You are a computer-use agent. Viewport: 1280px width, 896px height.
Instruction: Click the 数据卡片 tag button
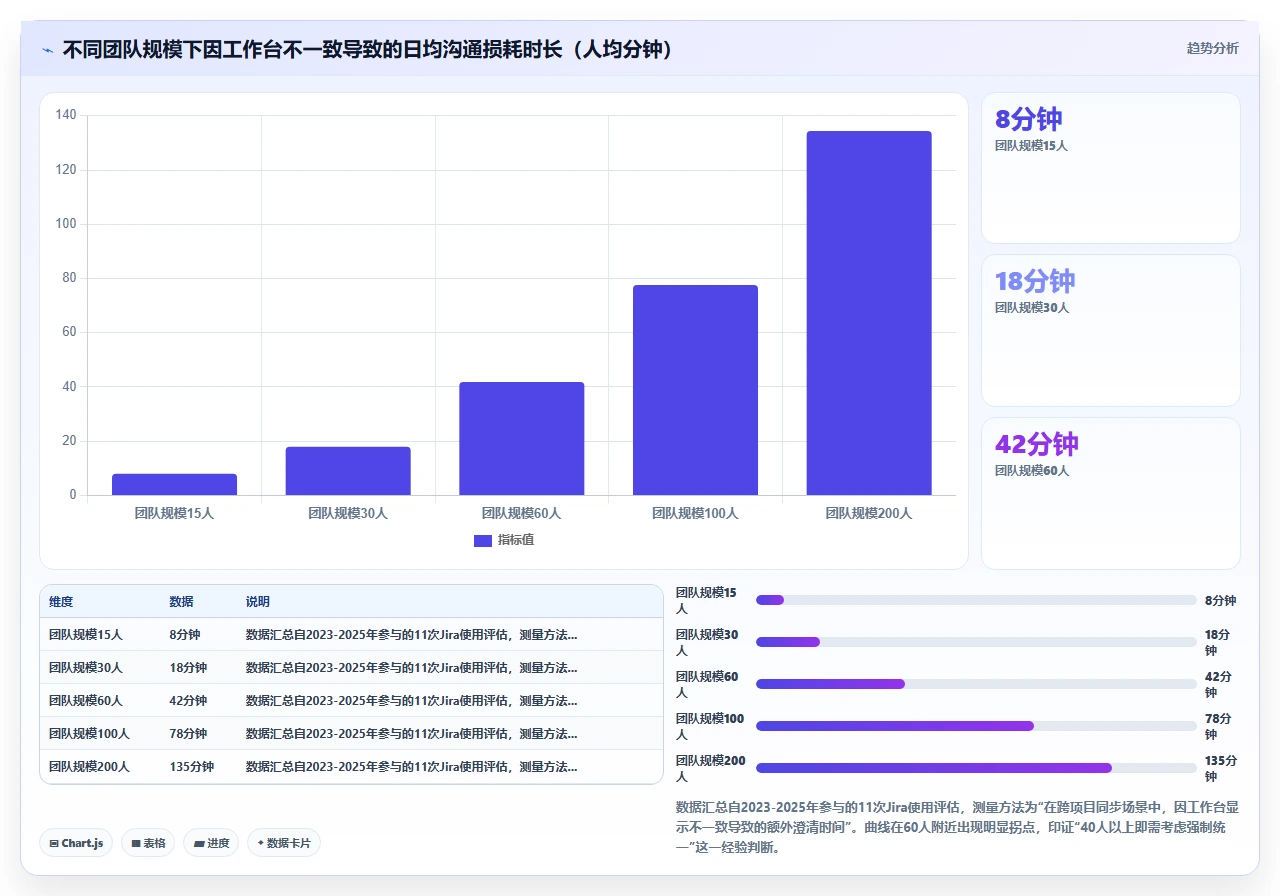(x=284, y=843)
